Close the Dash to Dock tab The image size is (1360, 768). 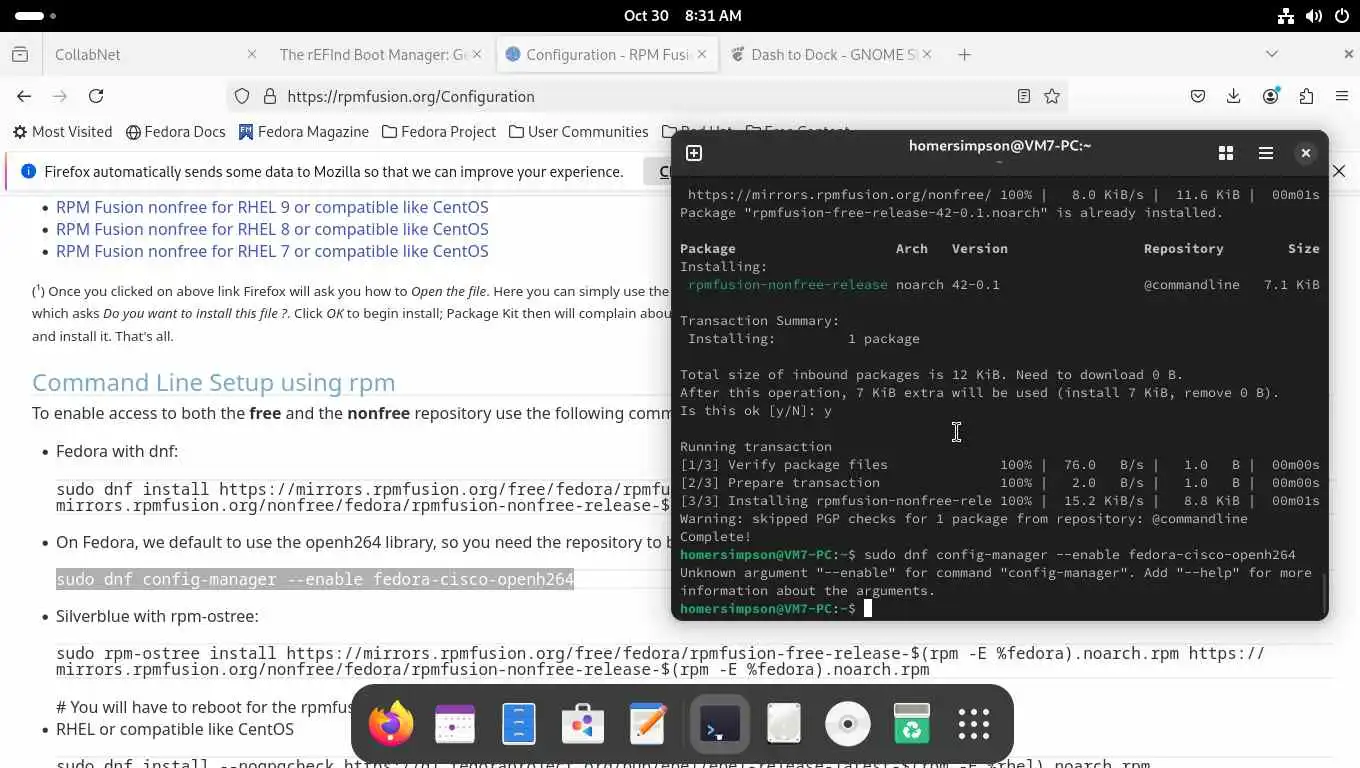coord(927,54)
